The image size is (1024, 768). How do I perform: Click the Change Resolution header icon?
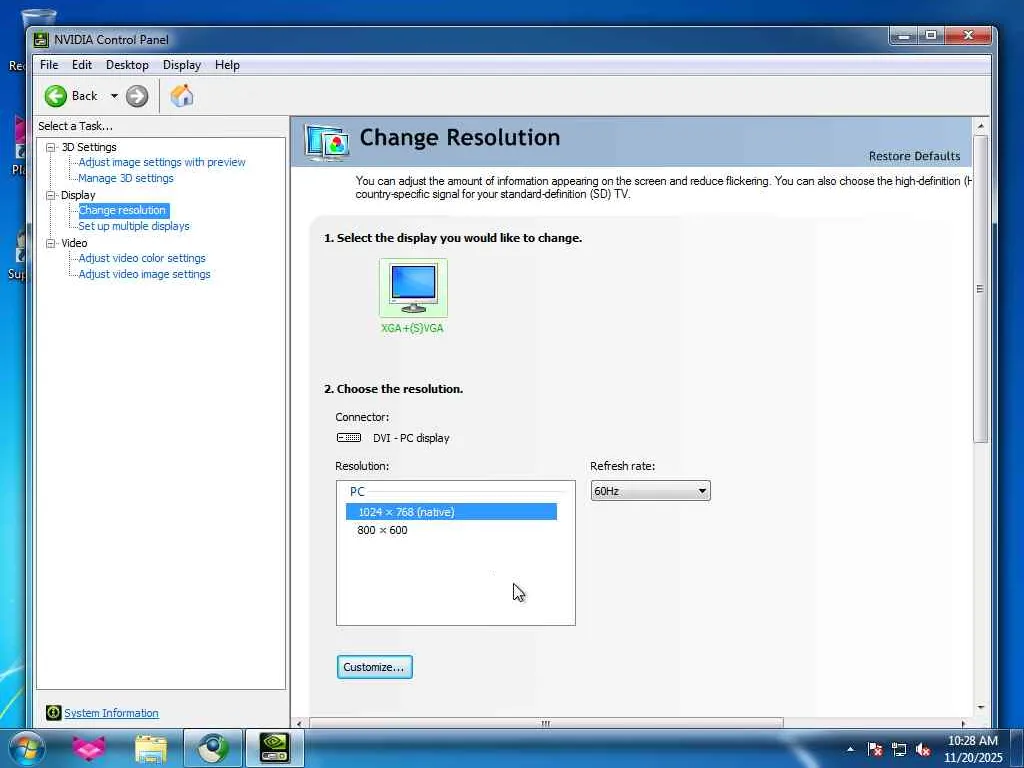(327, 142)
